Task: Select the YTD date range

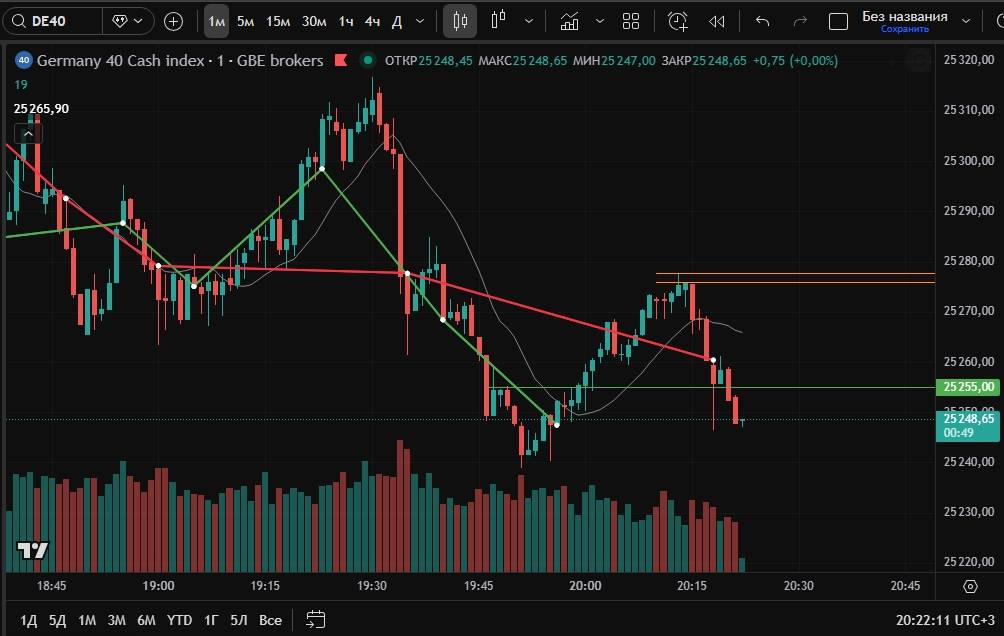Action: point(179,620)
